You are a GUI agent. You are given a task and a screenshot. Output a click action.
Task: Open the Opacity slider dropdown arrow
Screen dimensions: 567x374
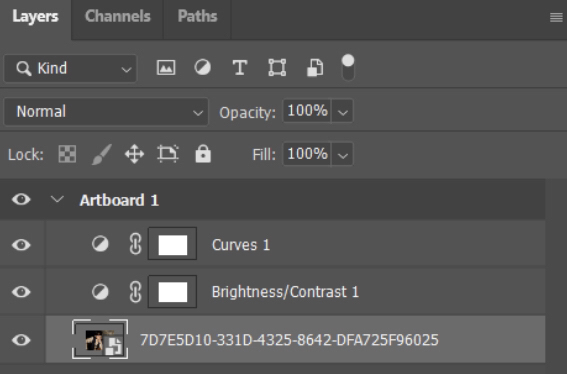pyautogui.click(x=342, y=111)
